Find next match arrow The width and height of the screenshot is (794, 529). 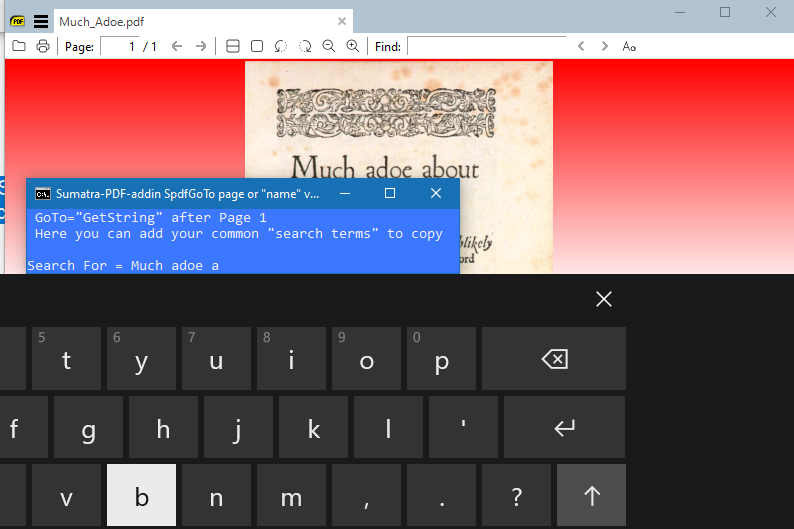(604, 46)
